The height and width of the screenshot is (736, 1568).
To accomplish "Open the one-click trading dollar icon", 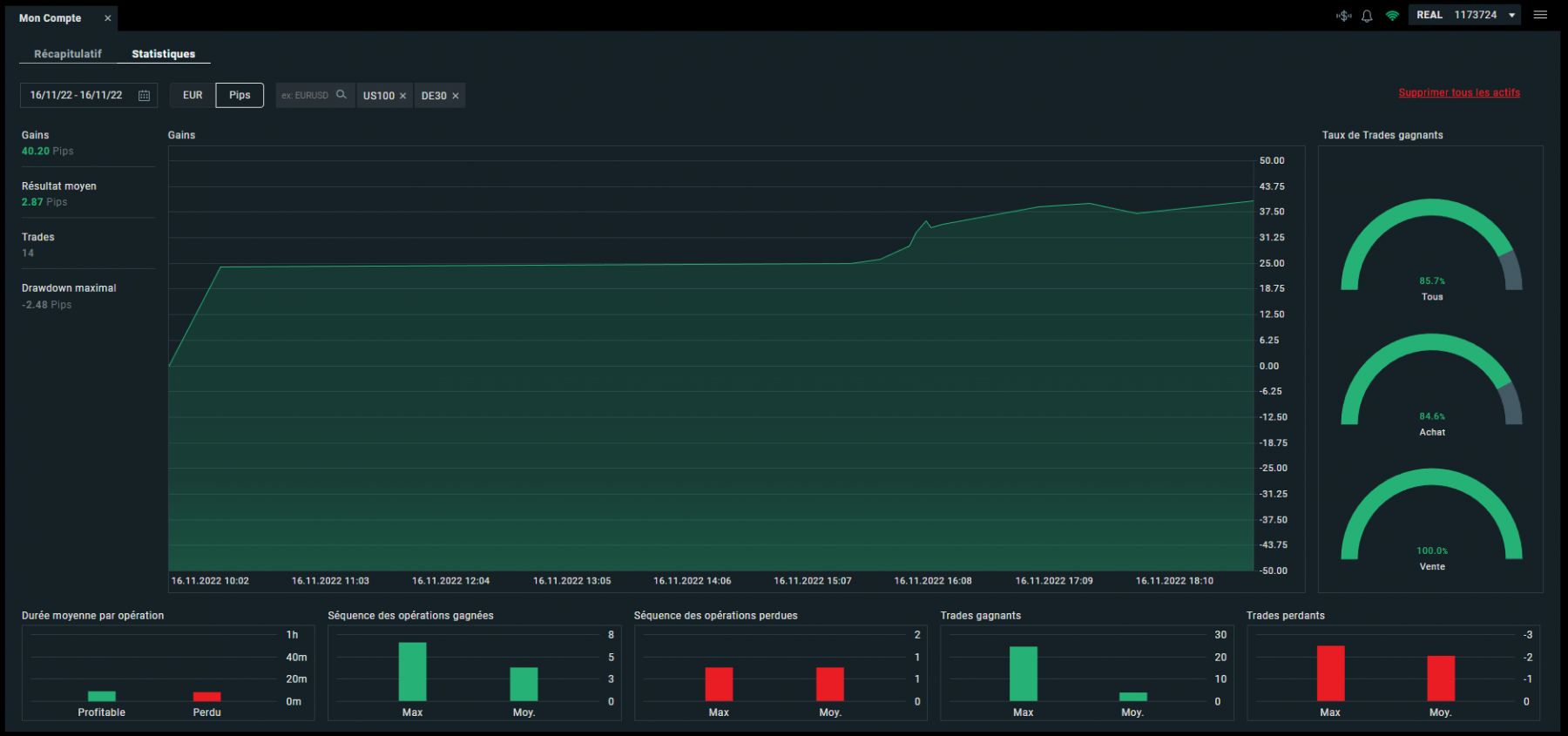I will click(1344, 16).
